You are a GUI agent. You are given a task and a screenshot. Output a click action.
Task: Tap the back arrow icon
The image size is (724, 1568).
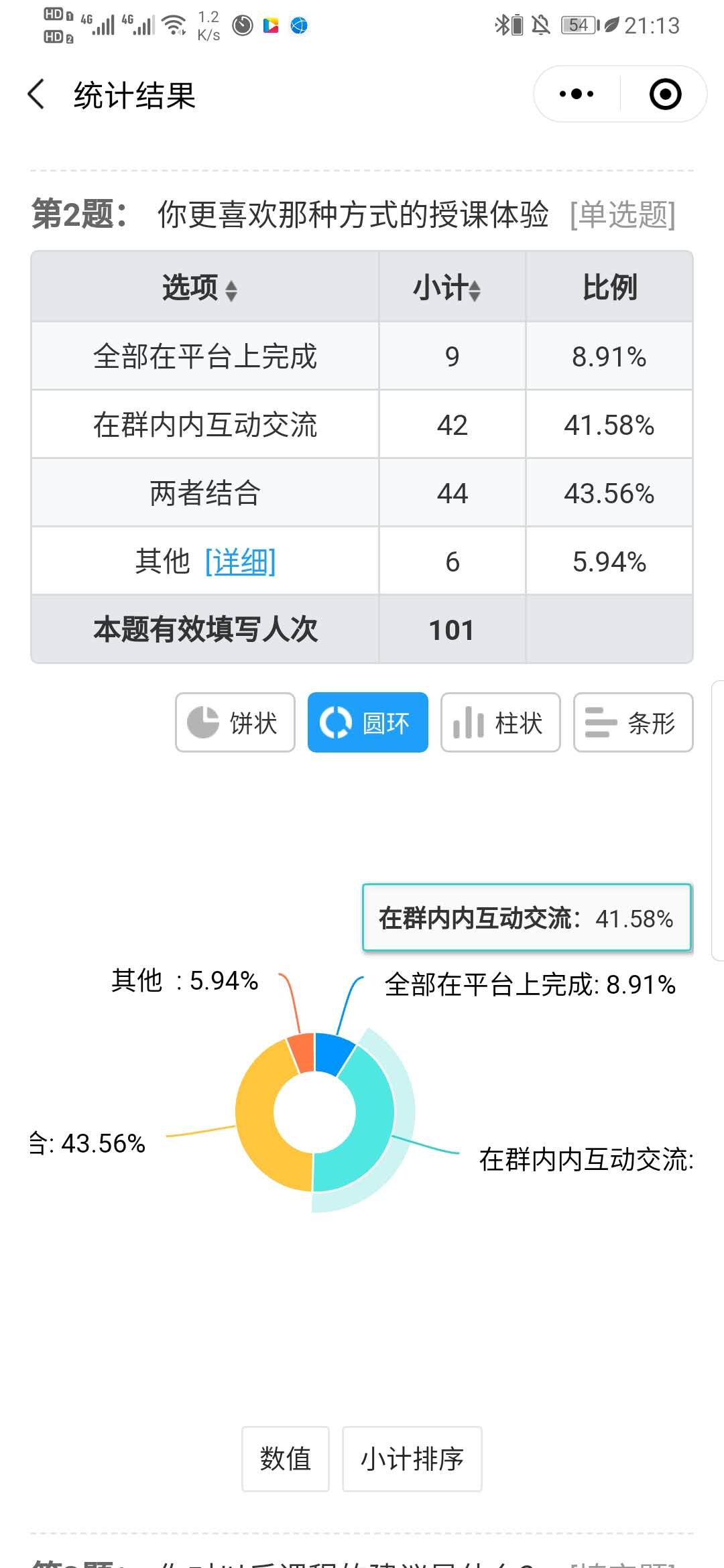(37, 94)
